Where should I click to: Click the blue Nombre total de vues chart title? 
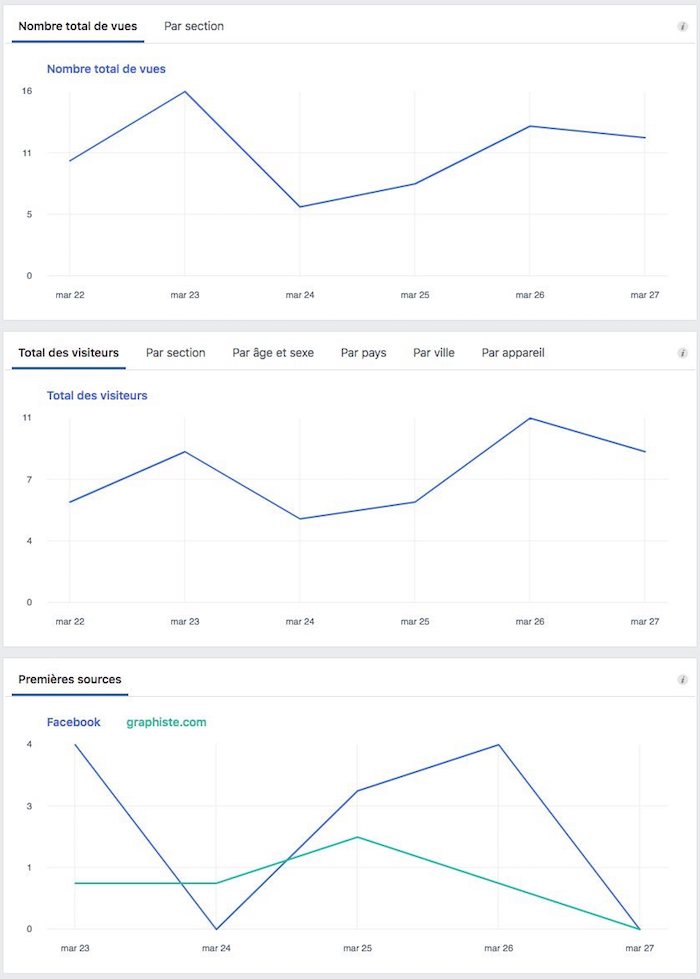pos(106,69)
